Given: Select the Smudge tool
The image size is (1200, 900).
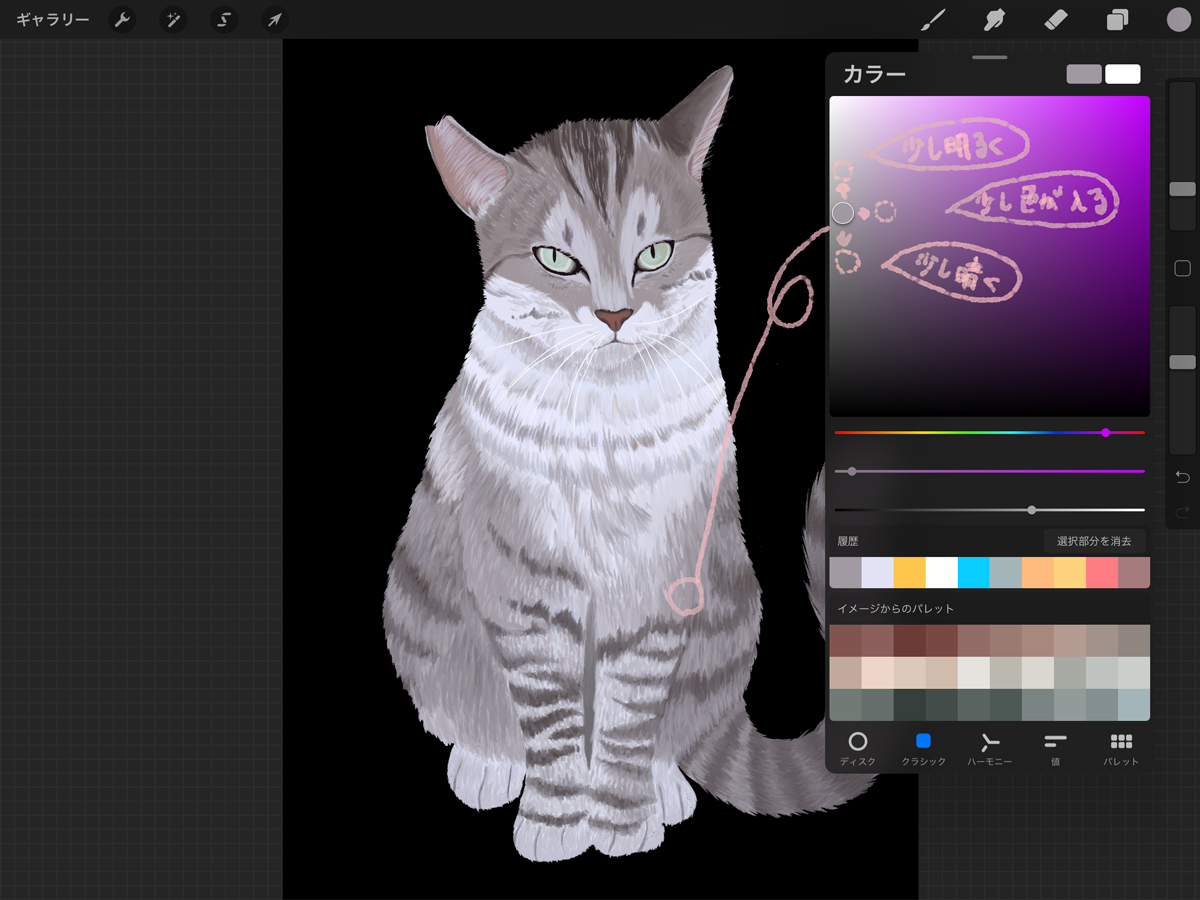Looking at the screenshot, I should point(994,20).
